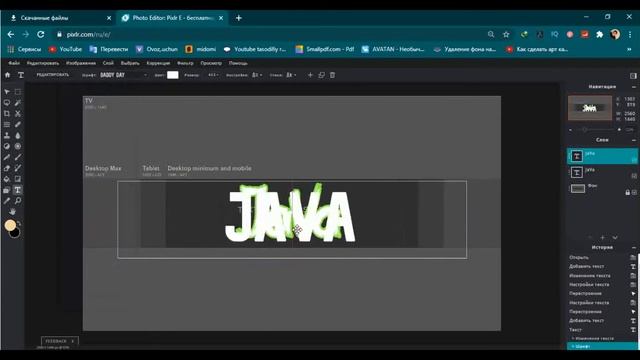Open the text size dropdown

[213, 75]
